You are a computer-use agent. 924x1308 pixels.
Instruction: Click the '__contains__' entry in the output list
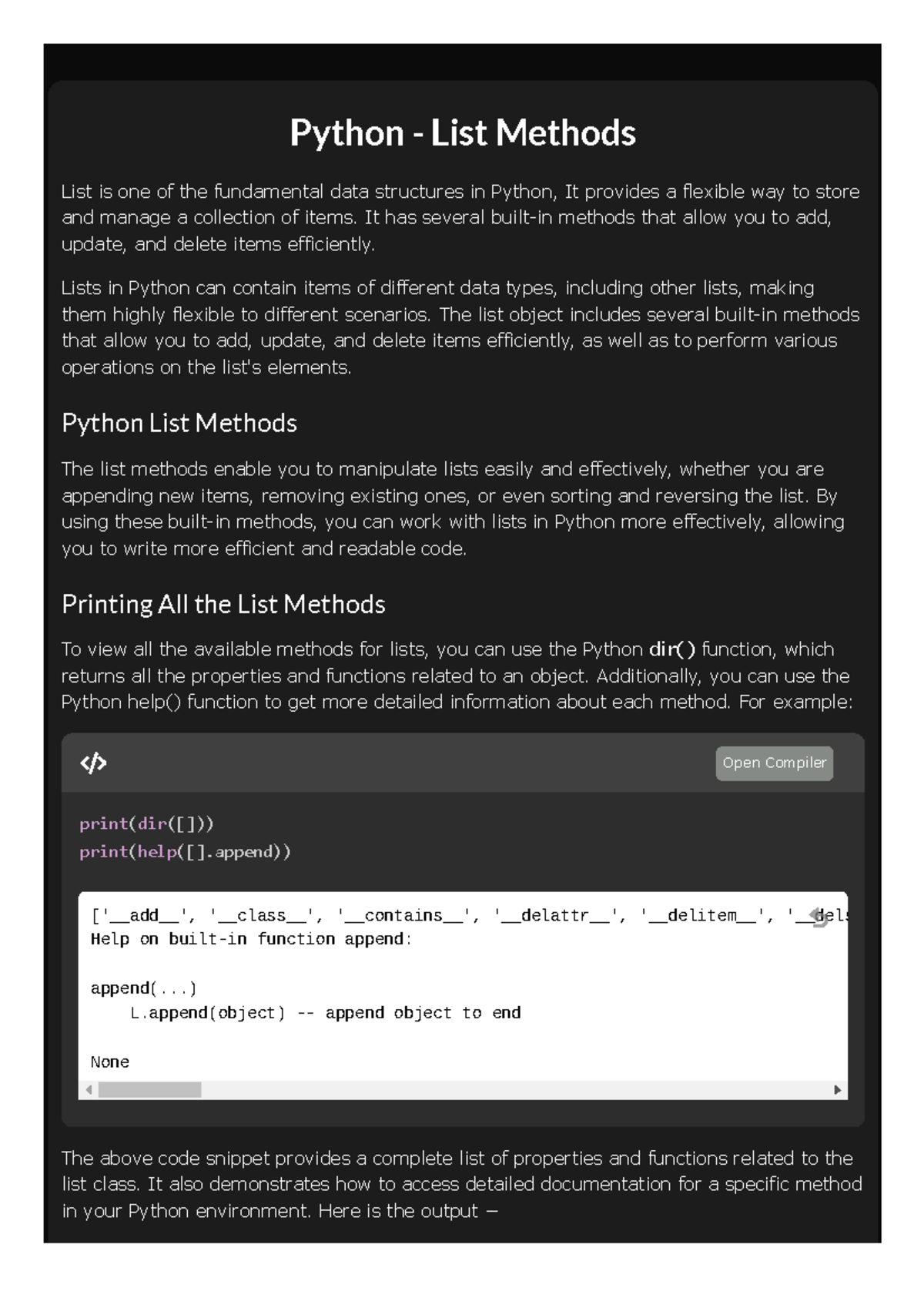403,916
